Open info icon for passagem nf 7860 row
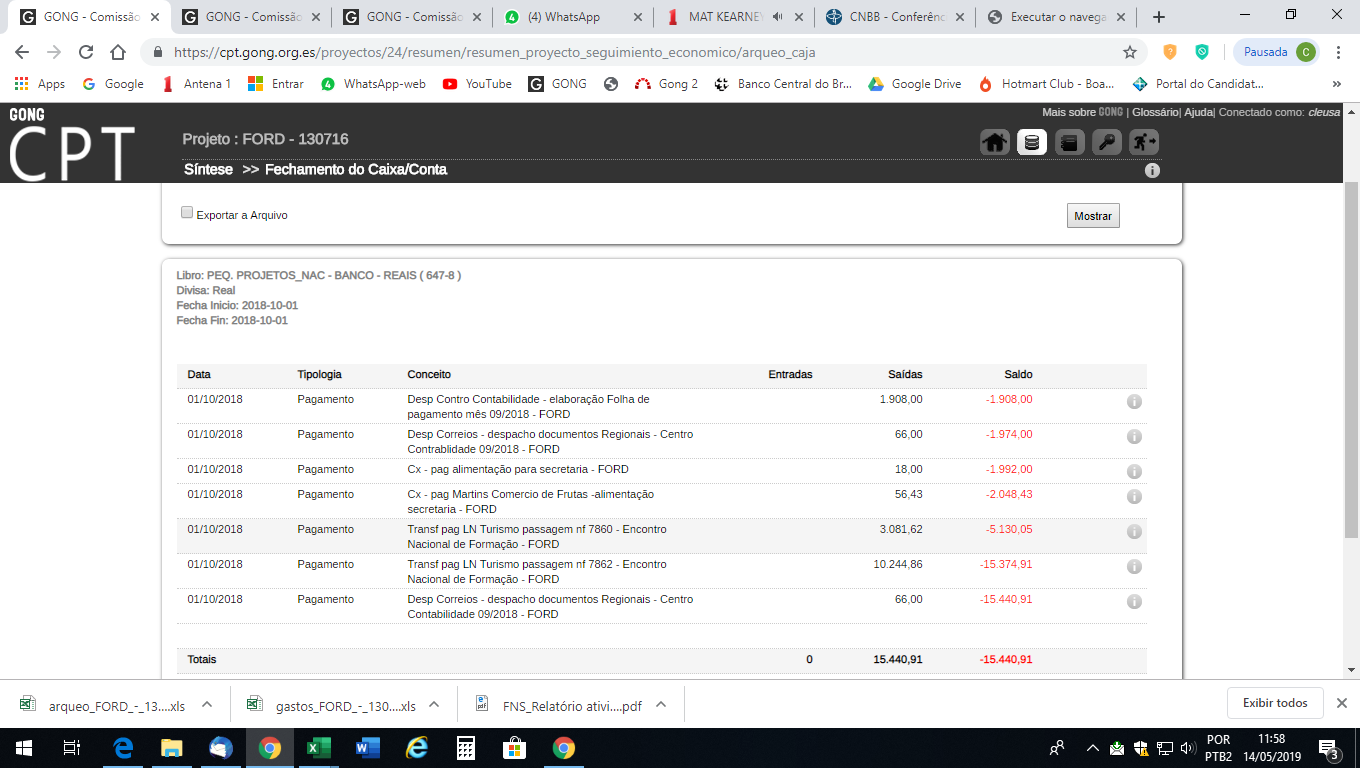This screenshot has height=768, width=1360. pyautogui.click(x=1134, y=532)
